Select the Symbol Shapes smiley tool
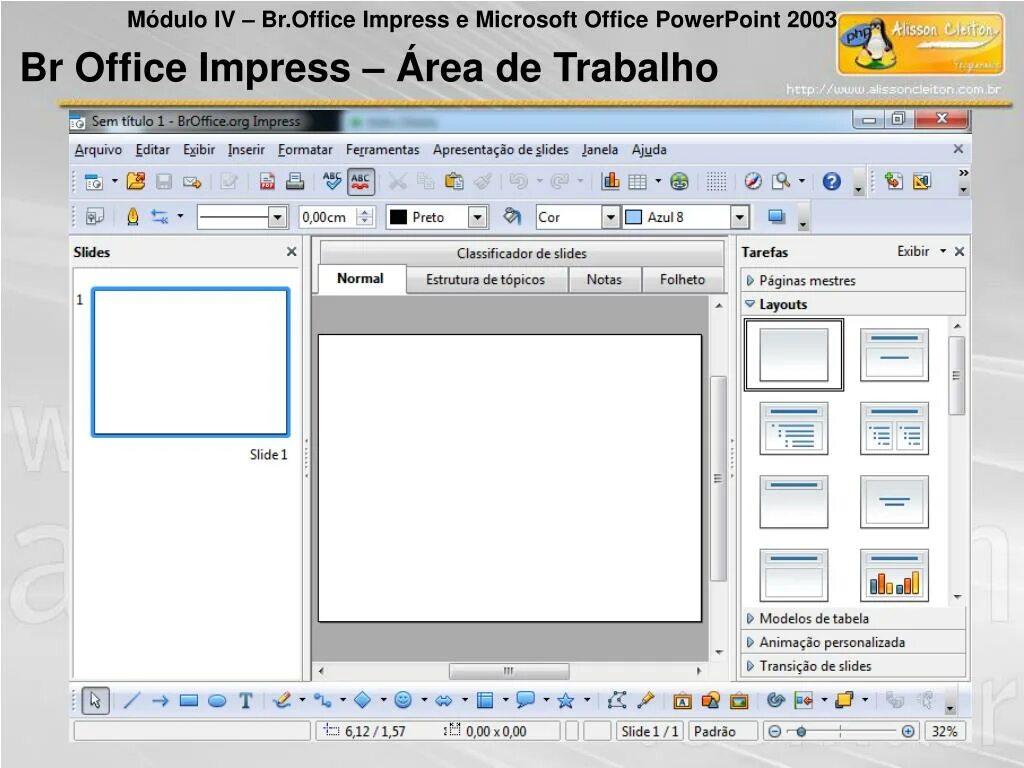 [x=404, y=700]
